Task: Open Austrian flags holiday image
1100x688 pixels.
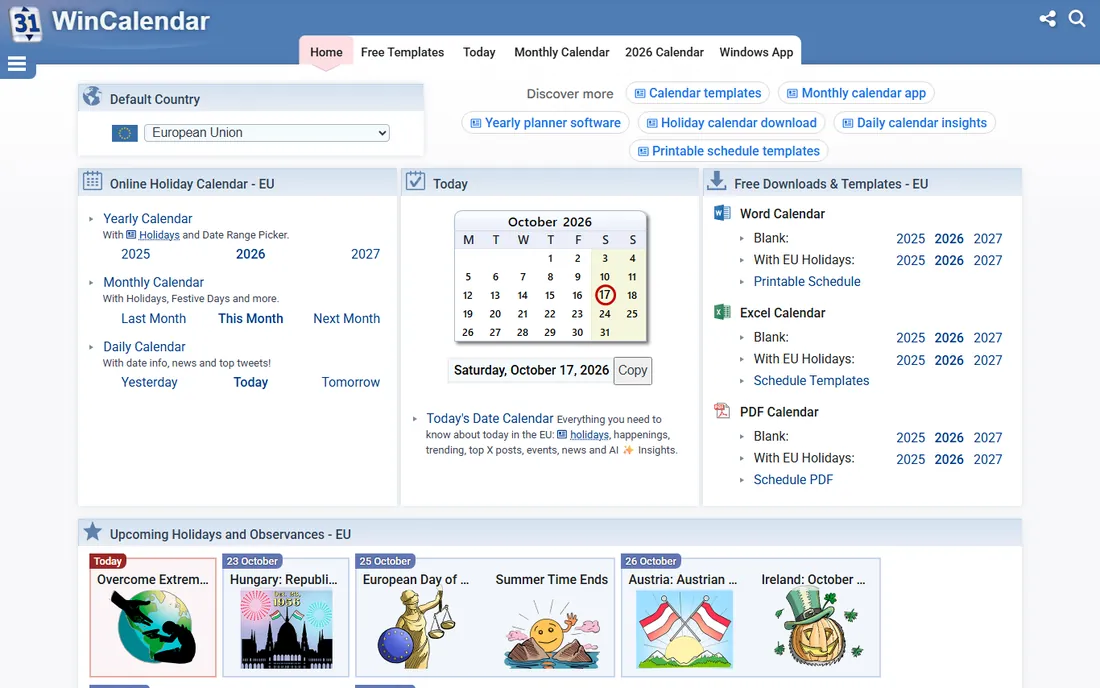Action: [x=684, y=629]
